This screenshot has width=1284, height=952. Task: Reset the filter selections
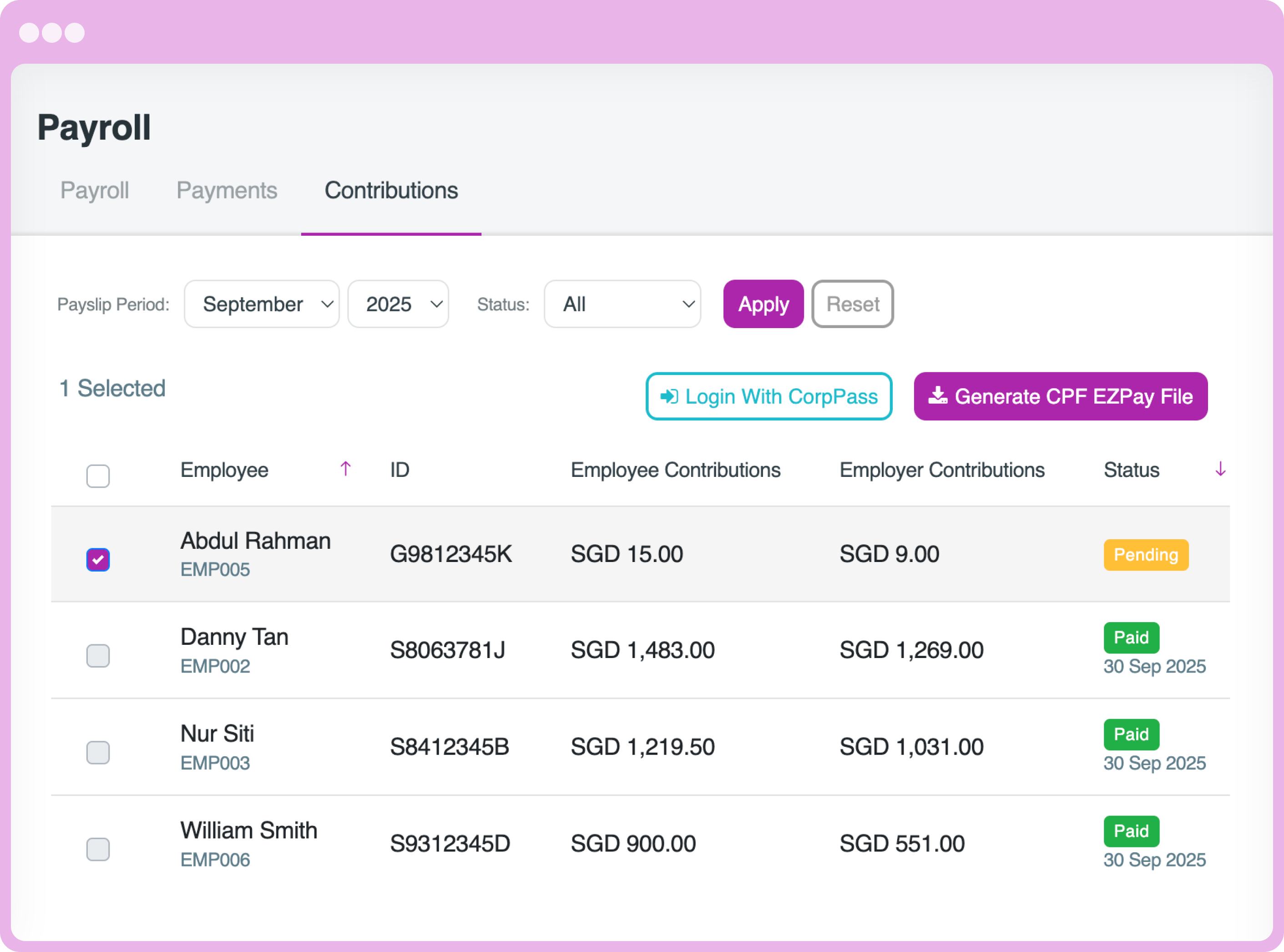[x=853, y=304]
